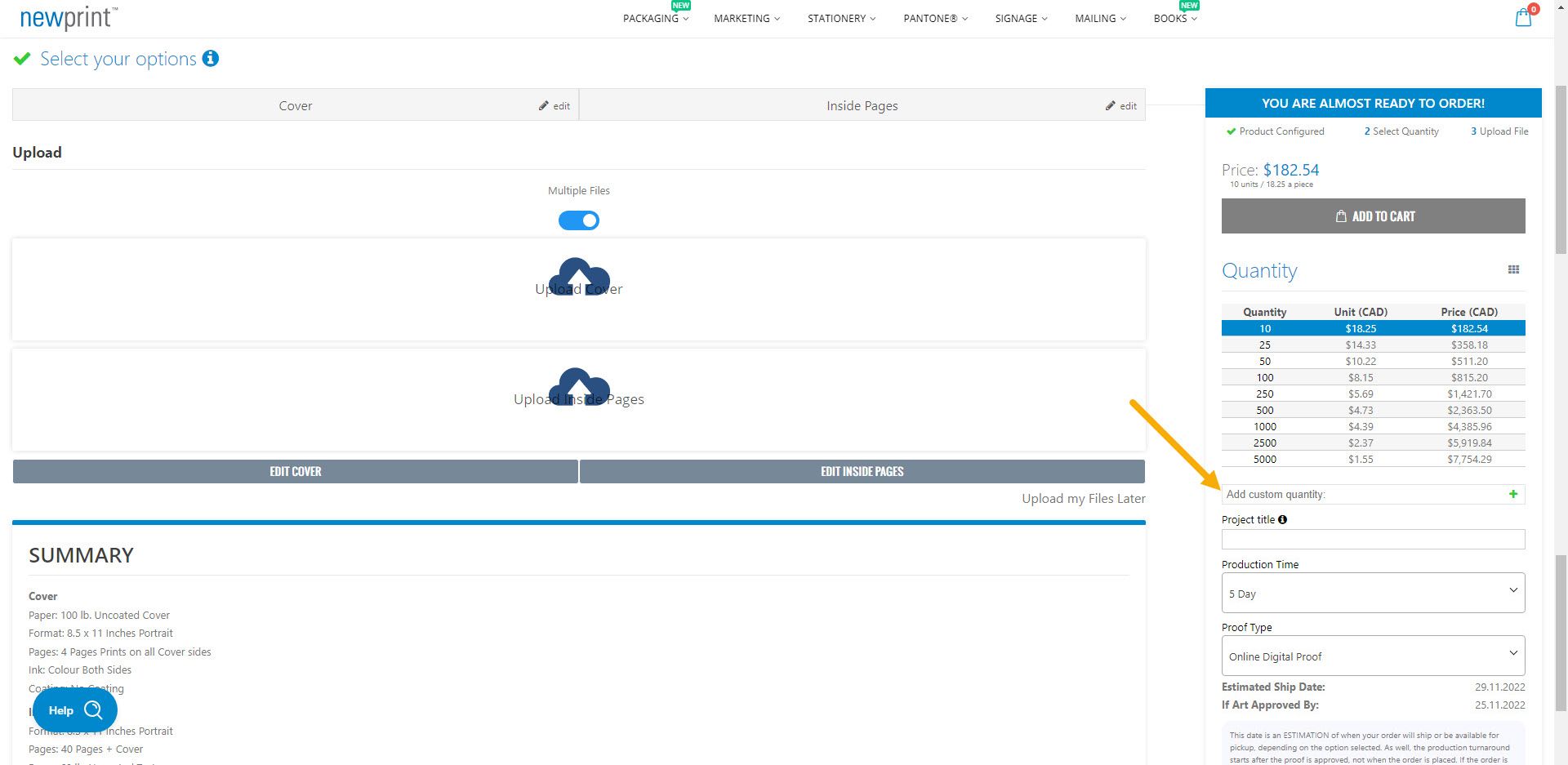
Task: Click the Upload Cover cloud icon
Action: (579, 276)
